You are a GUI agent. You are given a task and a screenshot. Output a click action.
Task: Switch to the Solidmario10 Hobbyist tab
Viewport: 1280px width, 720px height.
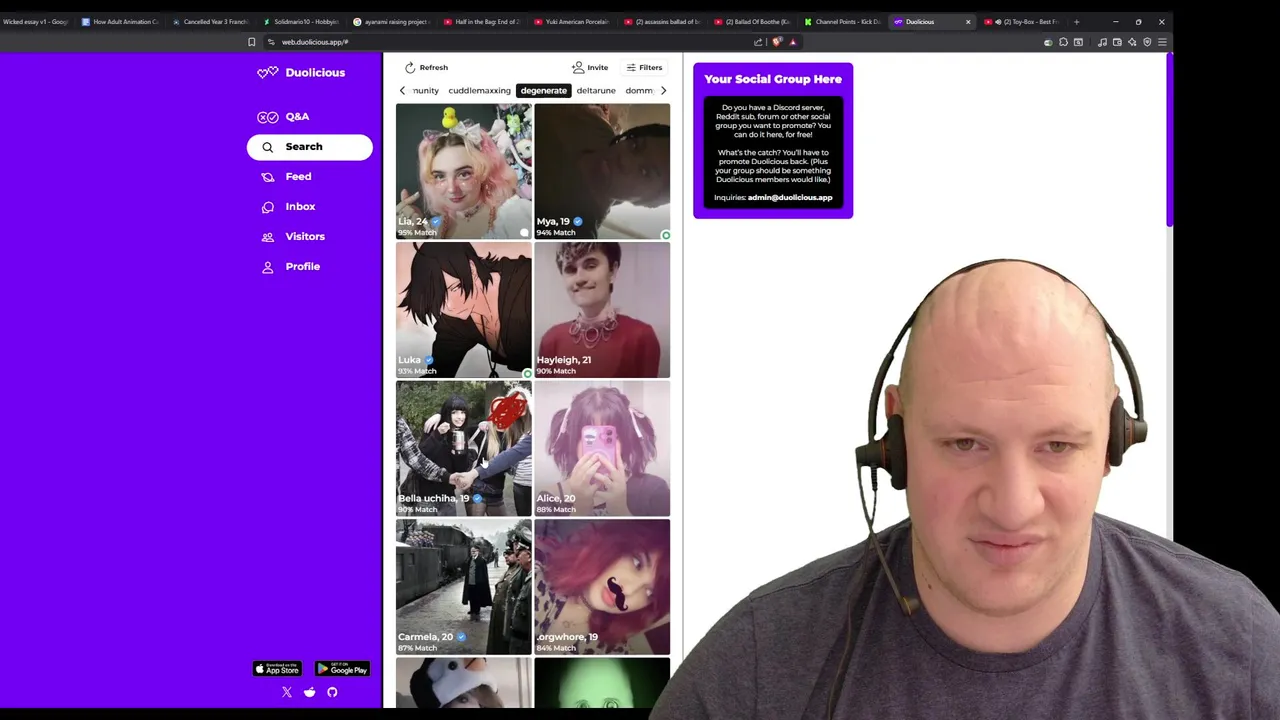(302, 21)
